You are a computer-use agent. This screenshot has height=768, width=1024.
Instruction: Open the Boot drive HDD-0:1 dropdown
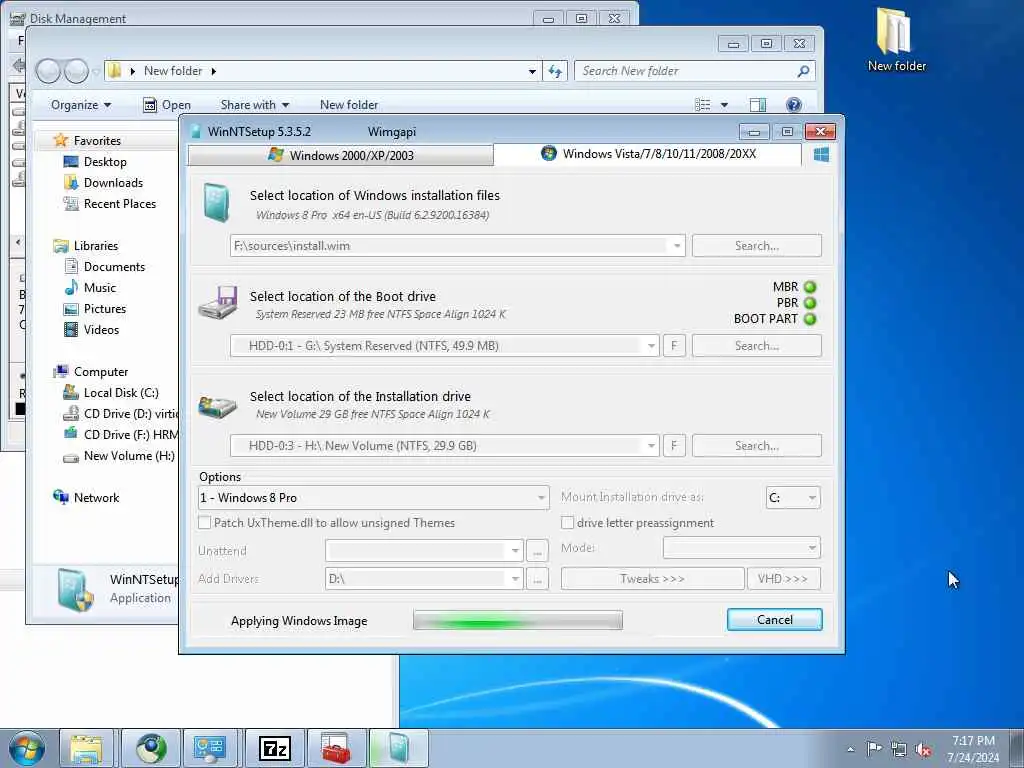pyautogui.click(x=650, y=346)
